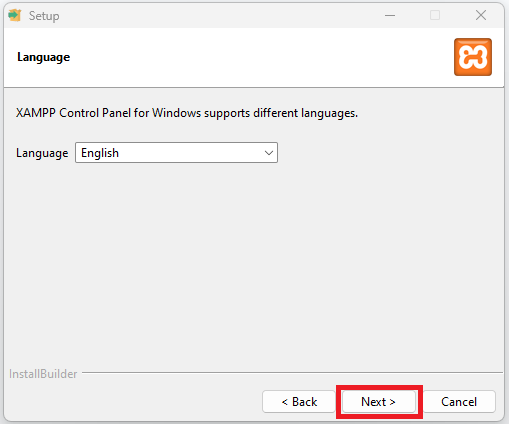This screenshot has width=509, height=424.
Task: Select the English text in language selector
Action: coord(100,153)
